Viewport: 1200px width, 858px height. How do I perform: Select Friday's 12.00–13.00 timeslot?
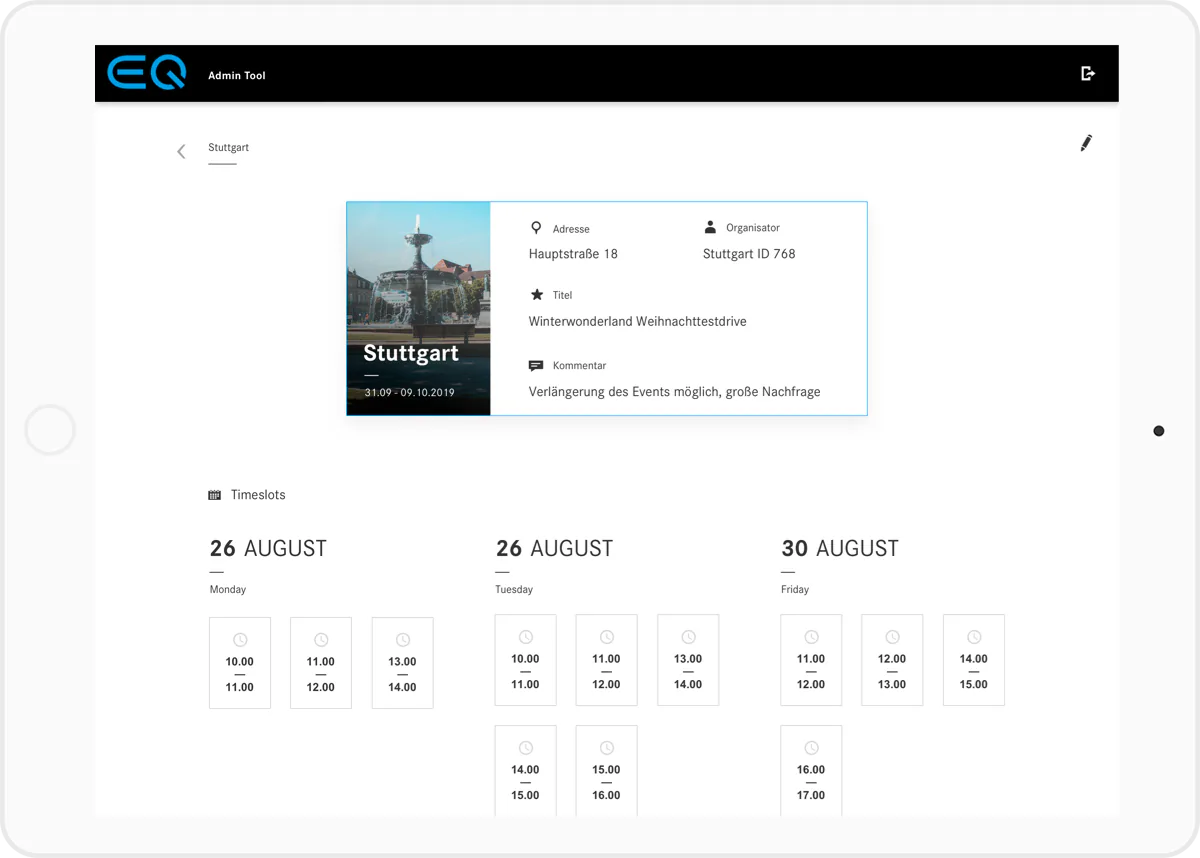pyautogui.click(x=892, y=660)
